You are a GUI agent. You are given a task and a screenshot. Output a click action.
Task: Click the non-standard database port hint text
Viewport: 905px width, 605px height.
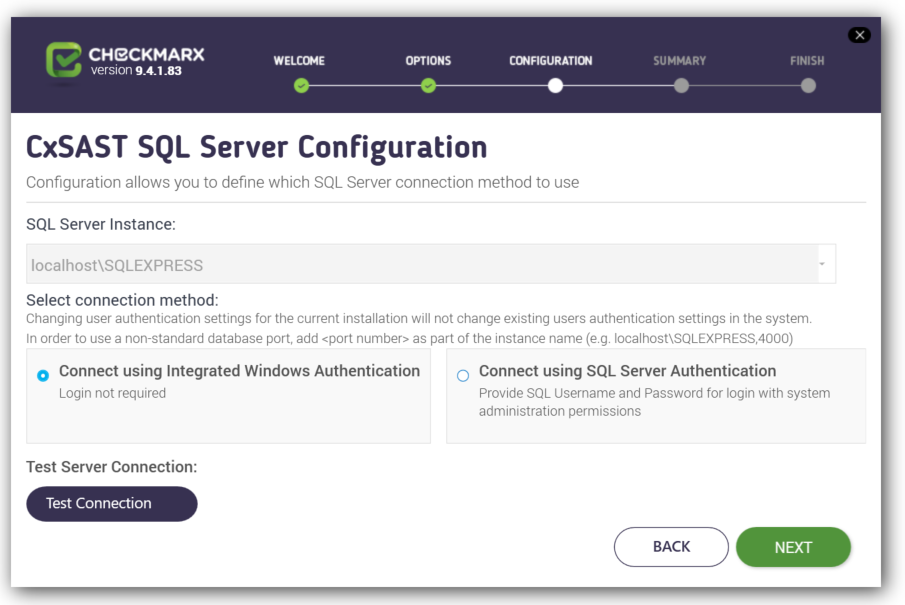(x=410, y=338)
